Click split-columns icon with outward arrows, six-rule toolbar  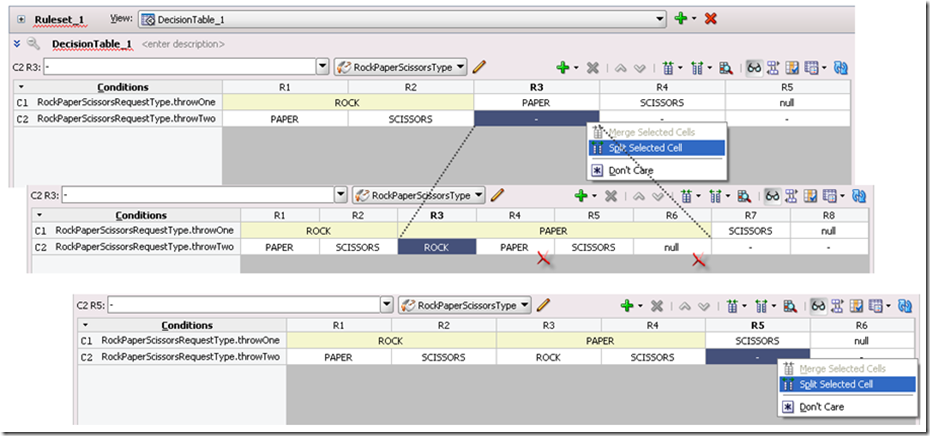point(761,305)
